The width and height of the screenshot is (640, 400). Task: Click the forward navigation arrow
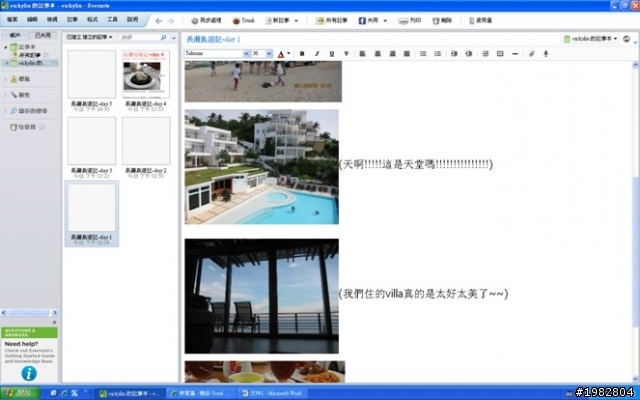point(171,21)
